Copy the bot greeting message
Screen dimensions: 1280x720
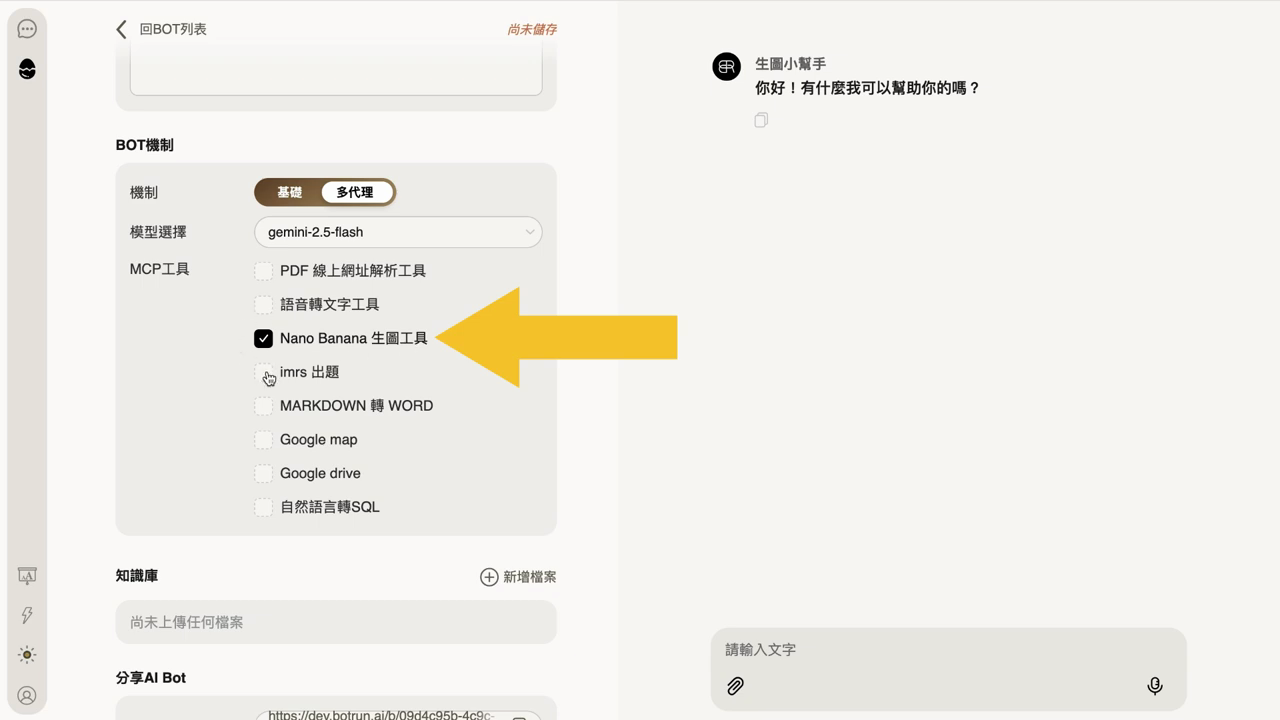[x=761, y=120]
